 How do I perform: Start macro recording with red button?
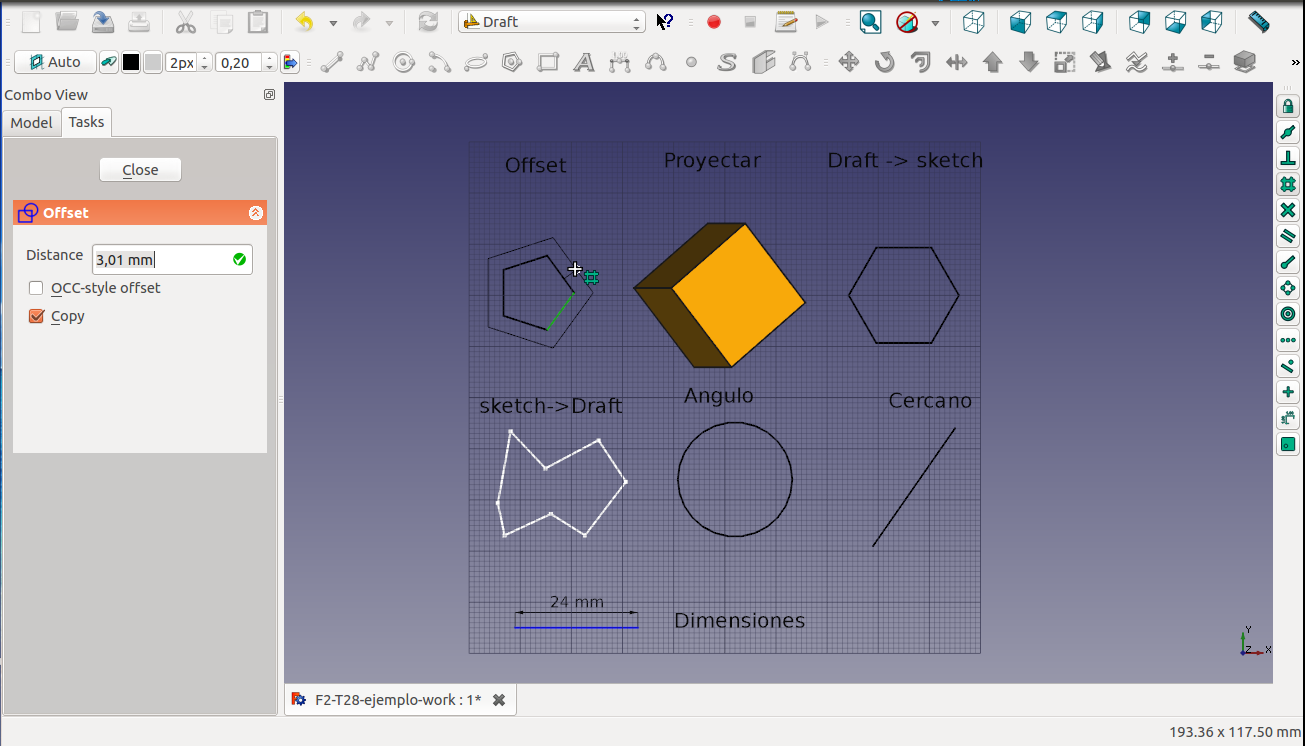(714, 22)
